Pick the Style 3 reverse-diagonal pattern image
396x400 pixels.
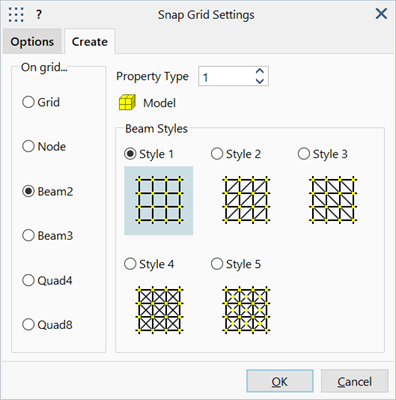pyautogui.click(x=333, y=200)
